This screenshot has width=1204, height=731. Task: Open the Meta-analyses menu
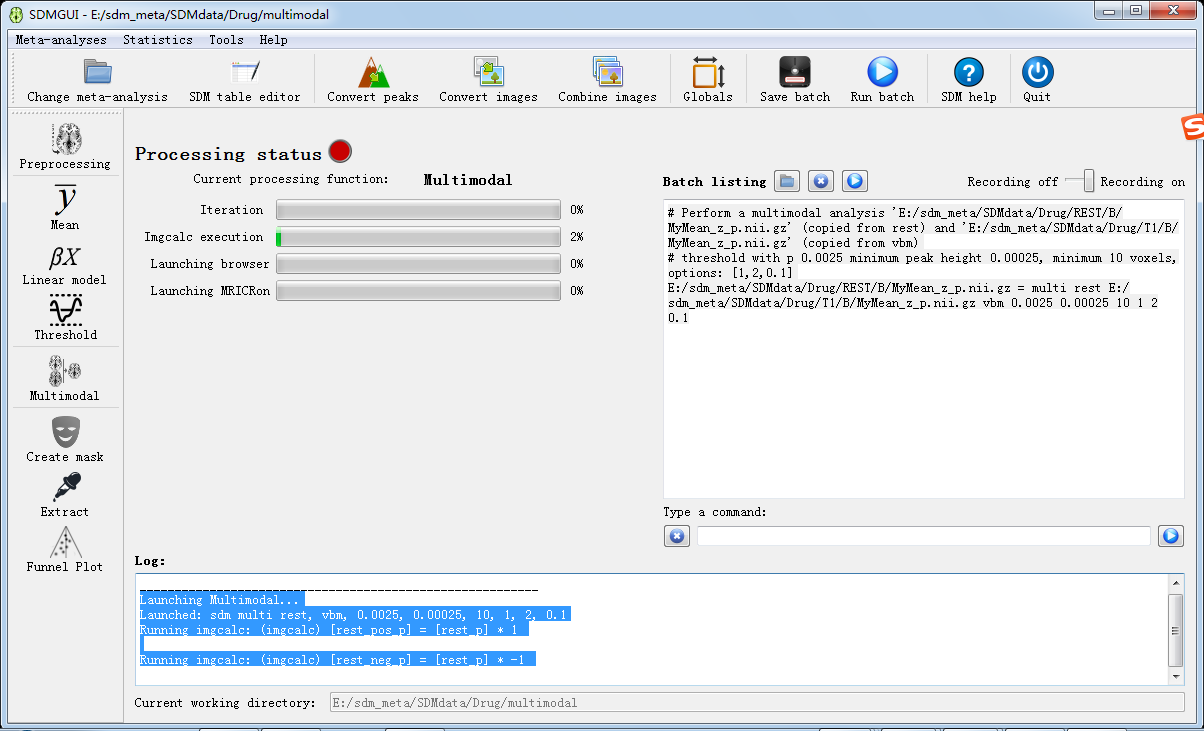(x=60, y=40)
